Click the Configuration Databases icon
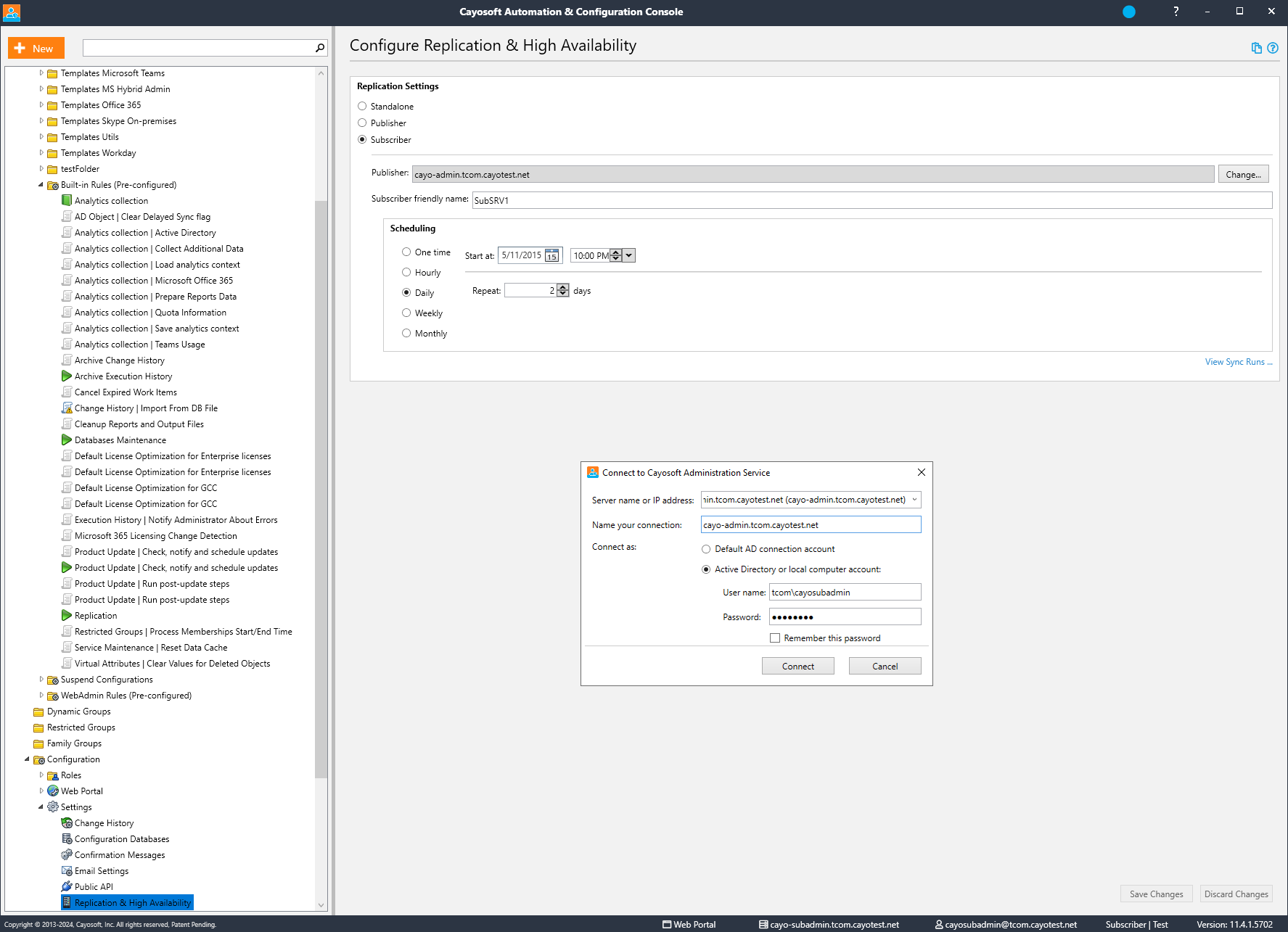This screenshot has height=932, width=1288. click(x=67, y=839)
